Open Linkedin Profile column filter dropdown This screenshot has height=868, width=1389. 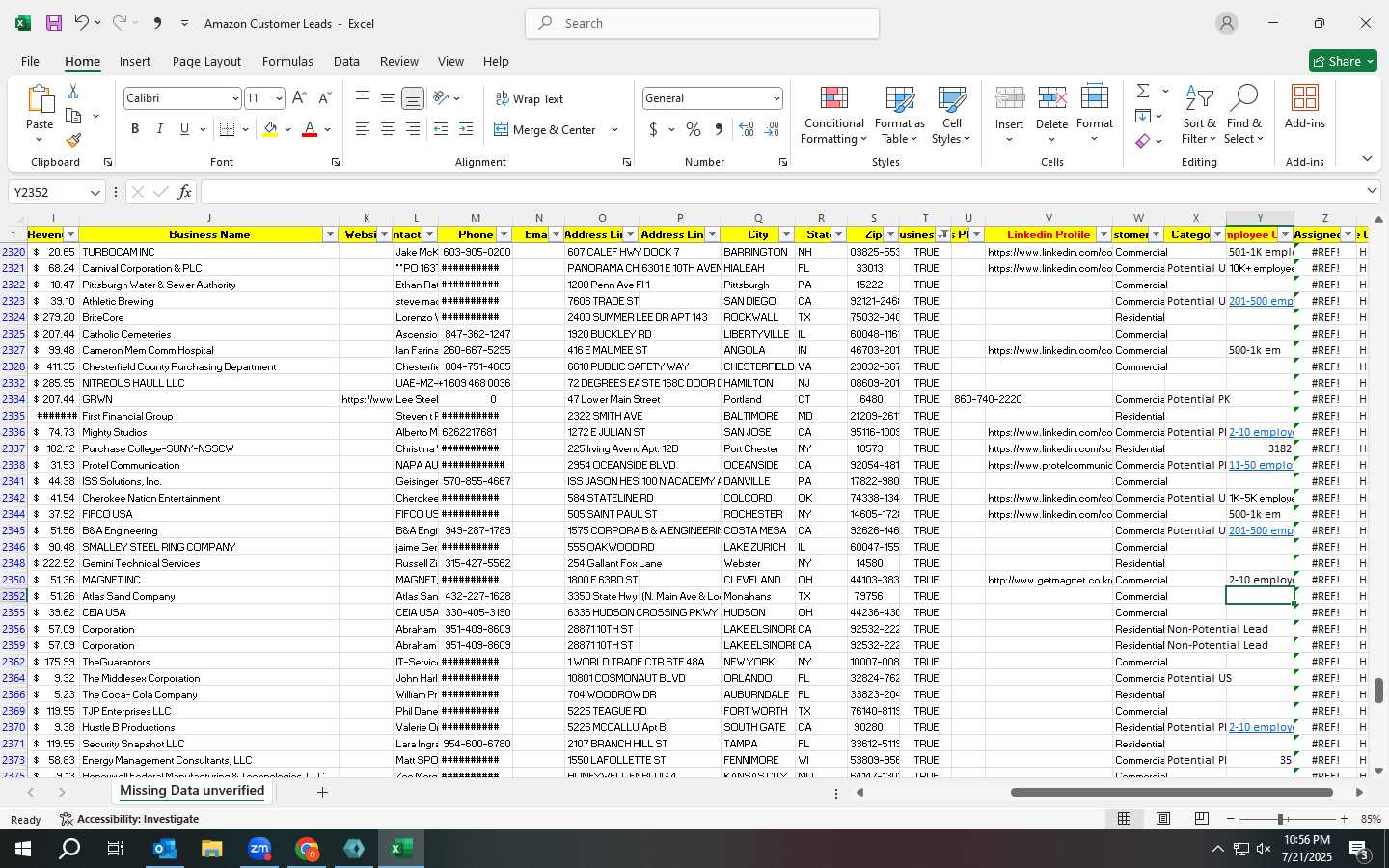1103,234
